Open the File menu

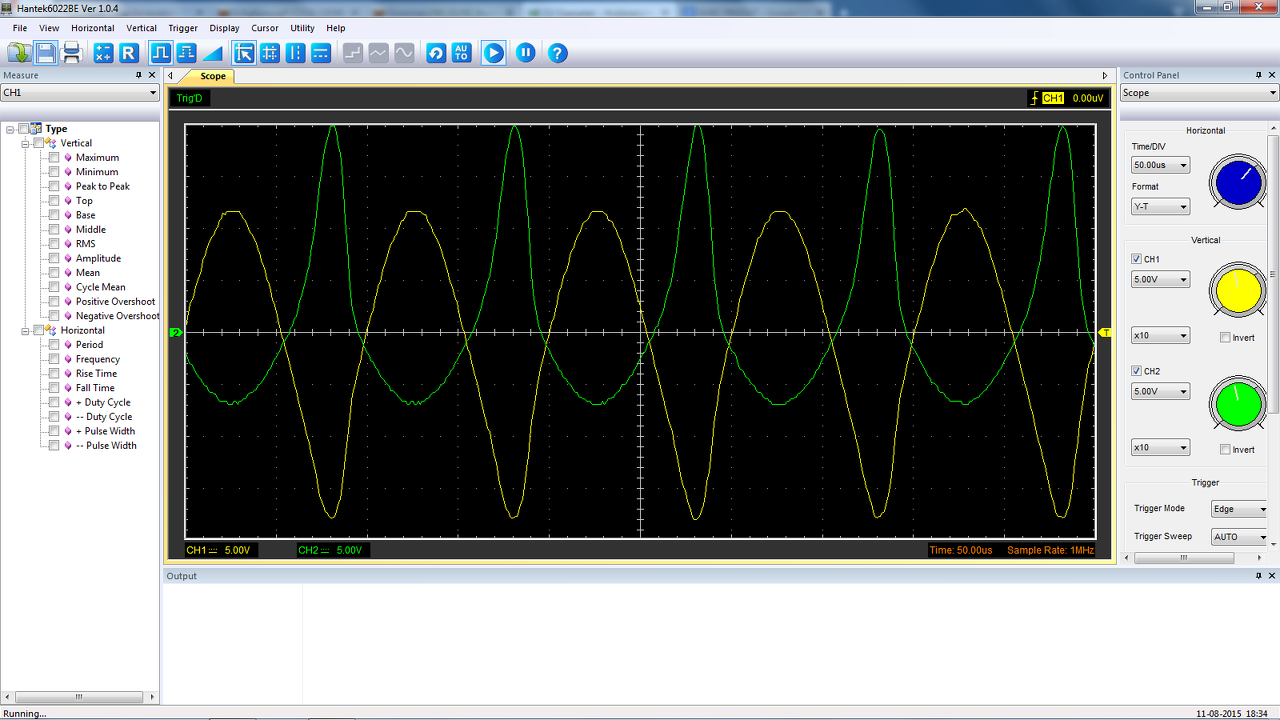20,28
